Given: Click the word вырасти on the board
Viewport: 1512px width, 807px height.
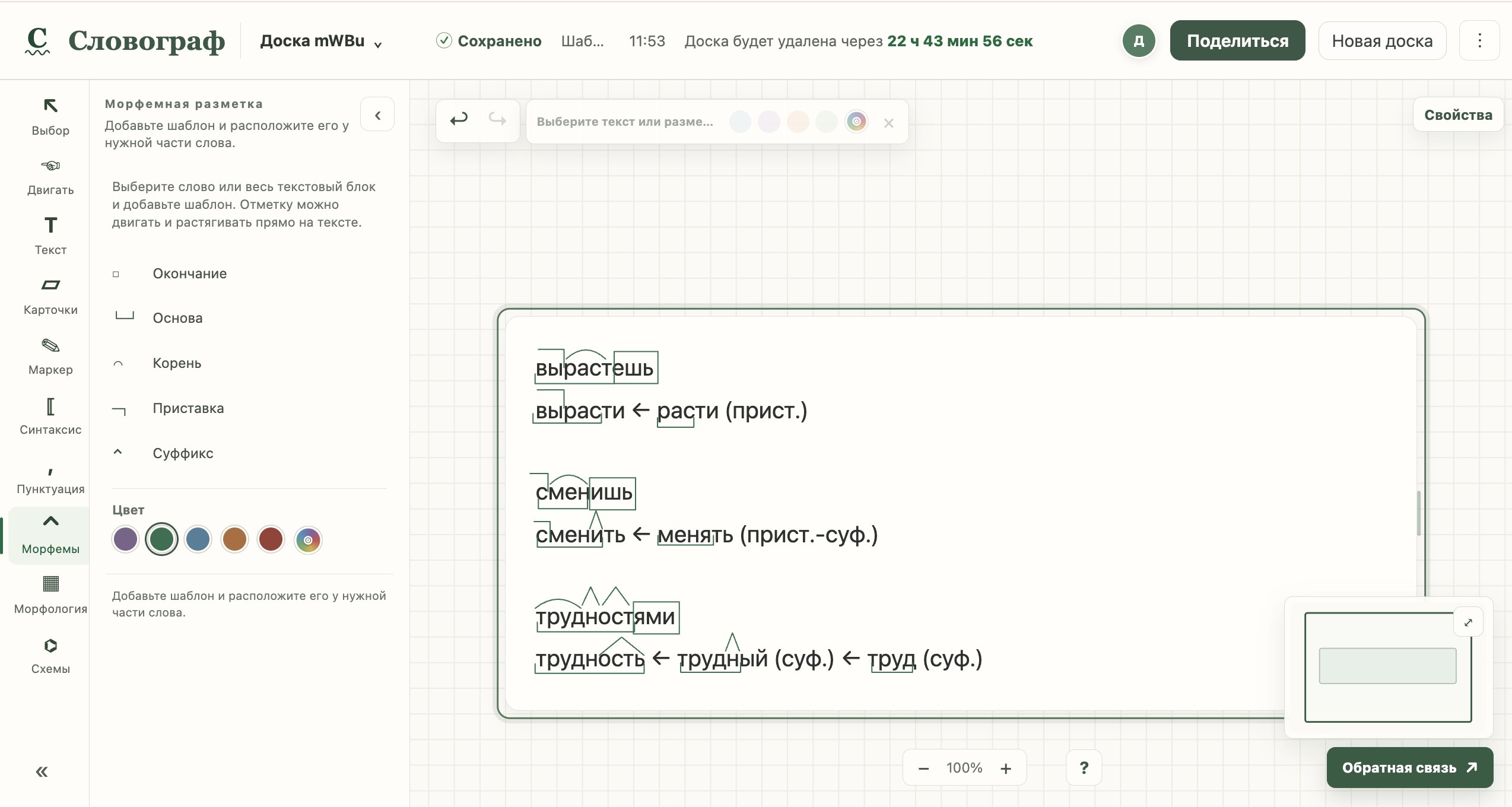Looking at the screenshot, I should pos(580,411).
